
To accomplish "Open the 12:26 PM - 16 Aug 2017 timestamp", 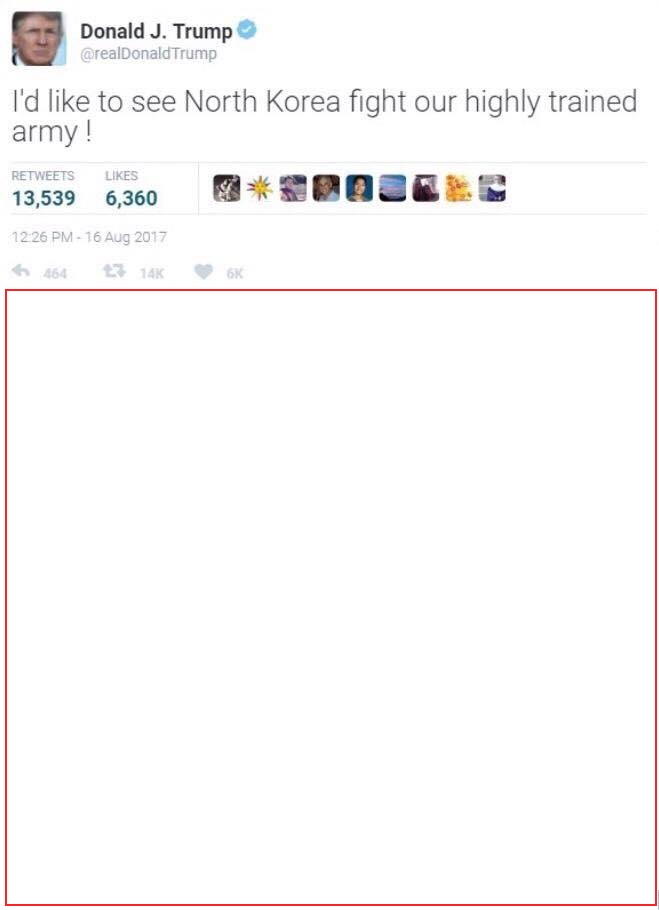I will pos(89,237).
